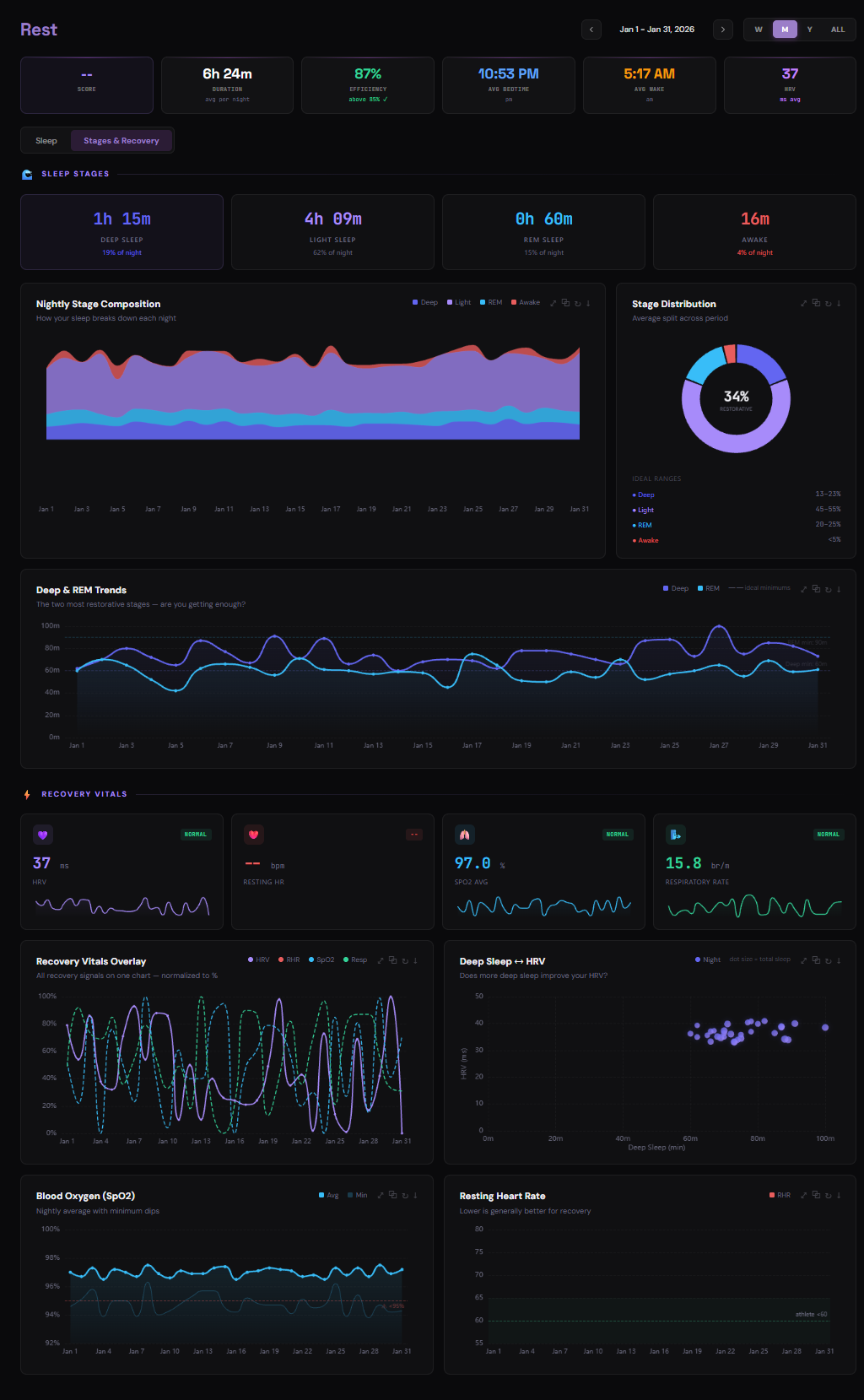
Task: Hide the REM line in Deep & REM Trends
Action: point(708,588)
